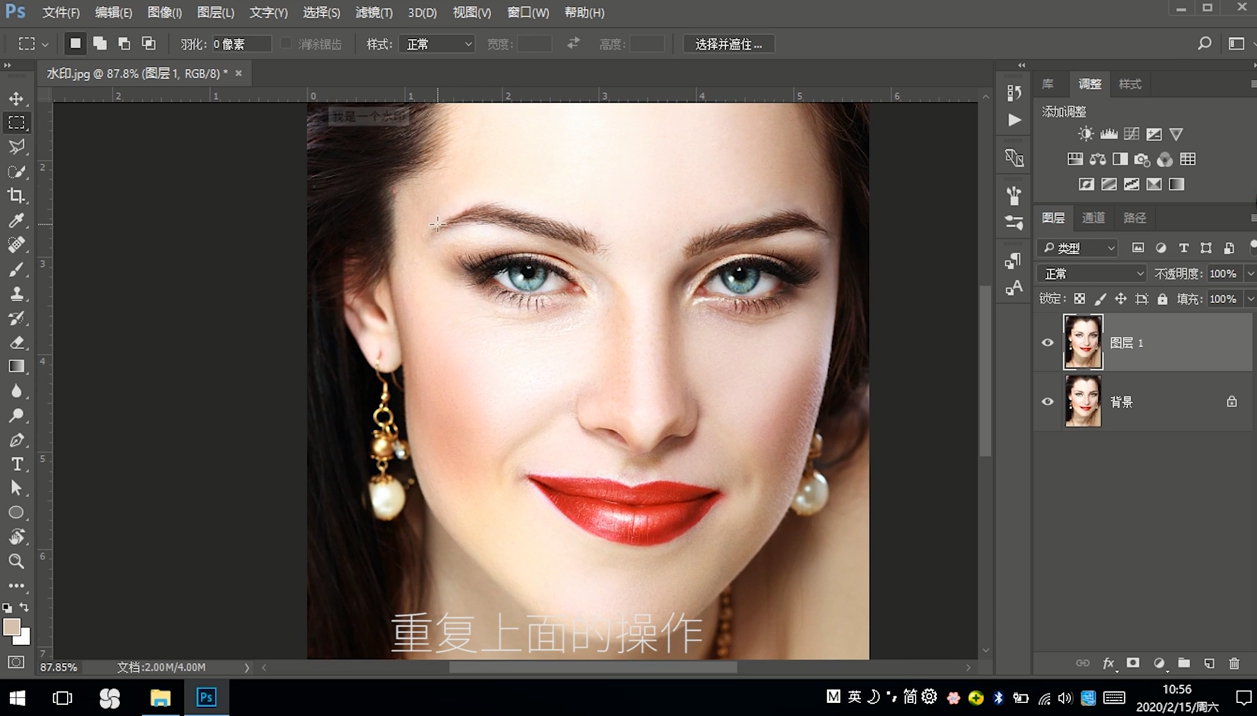The height and width of the screenshot is (716, 1257).
Task: Add a Brightness/Contrast adjustment
Action: [1086, 134]
